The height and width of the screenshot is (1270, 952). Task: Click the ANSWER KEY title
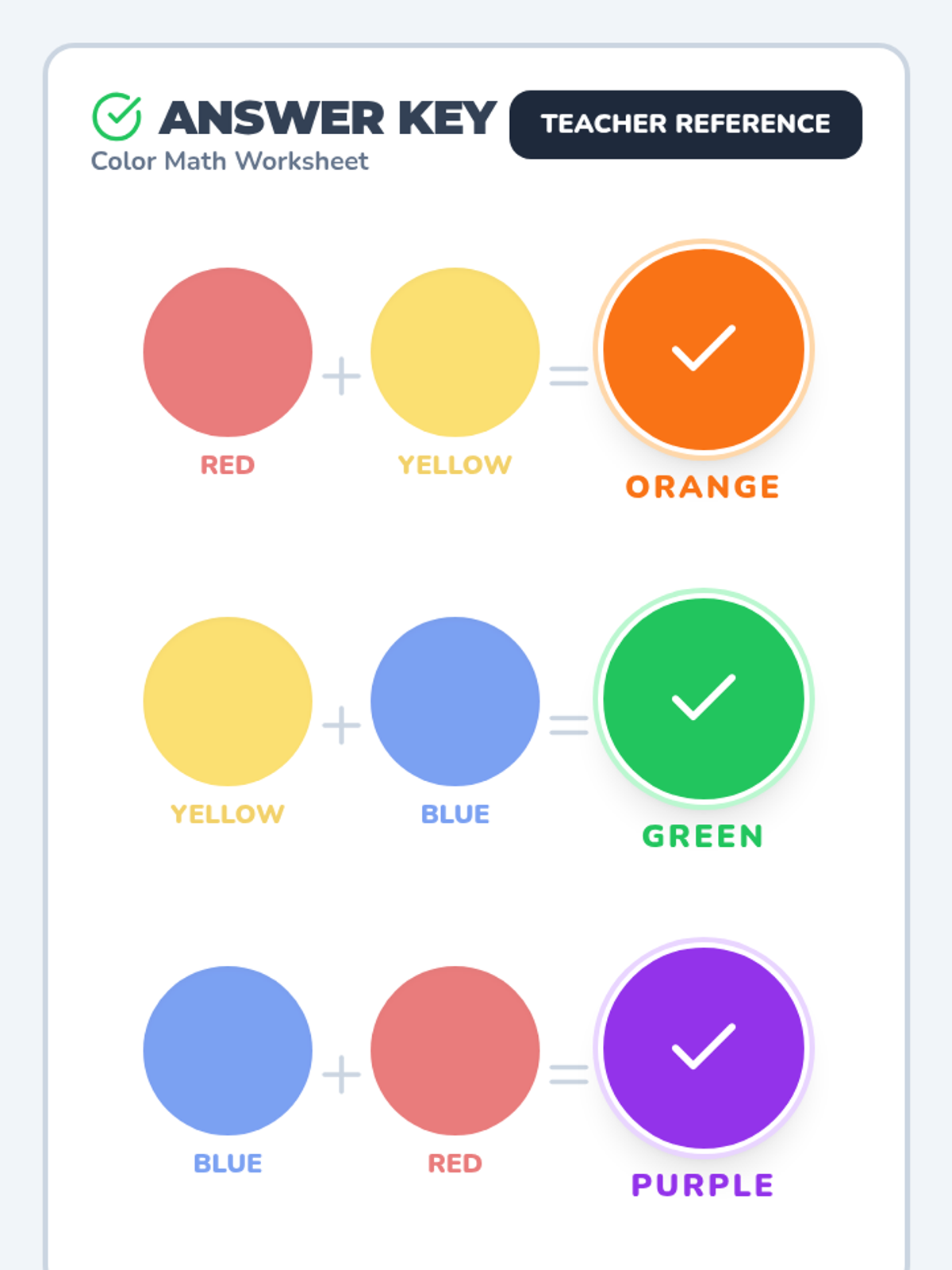tap(328, 118)
